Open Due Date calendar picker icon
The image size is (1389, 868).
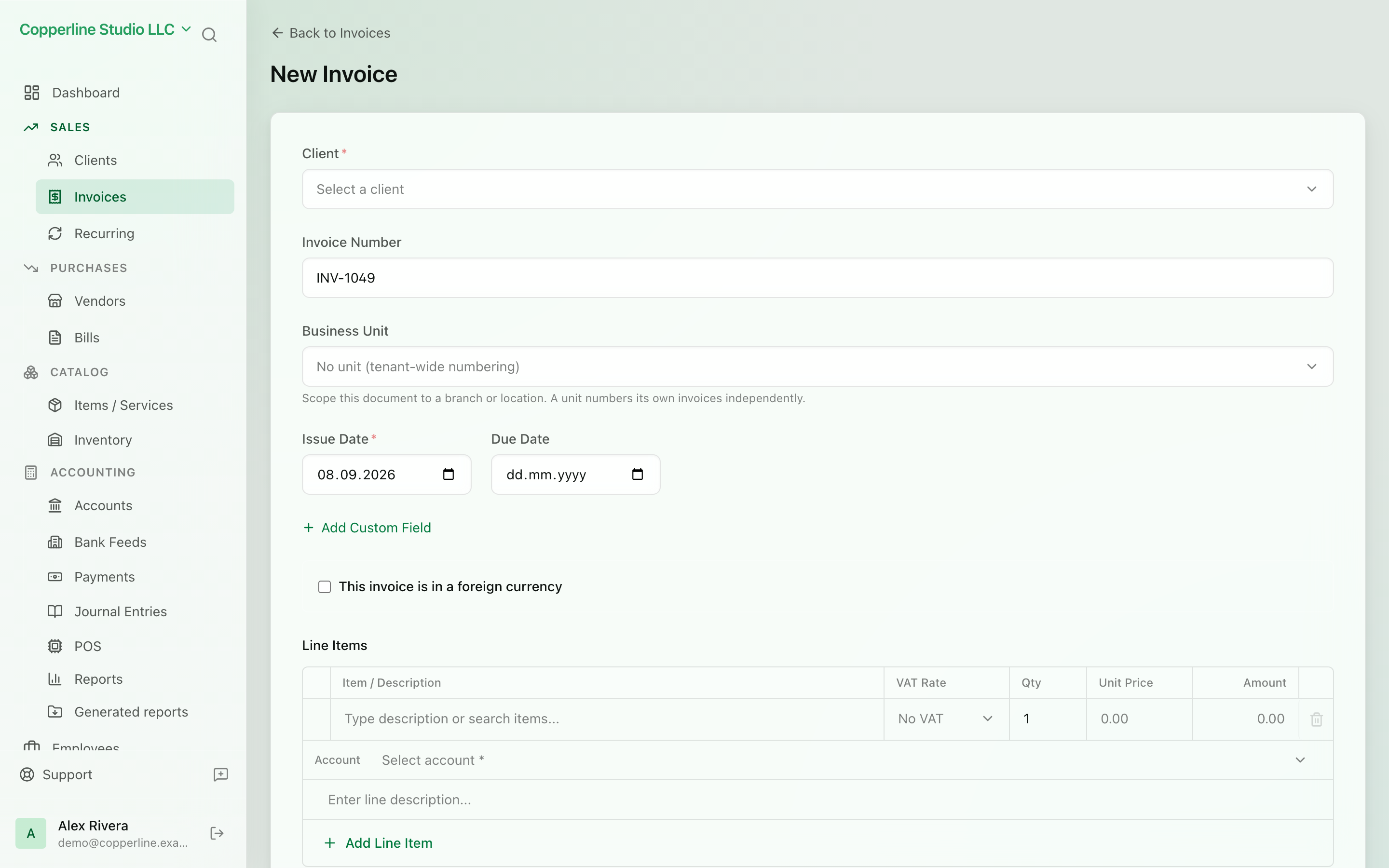[638, 474]
